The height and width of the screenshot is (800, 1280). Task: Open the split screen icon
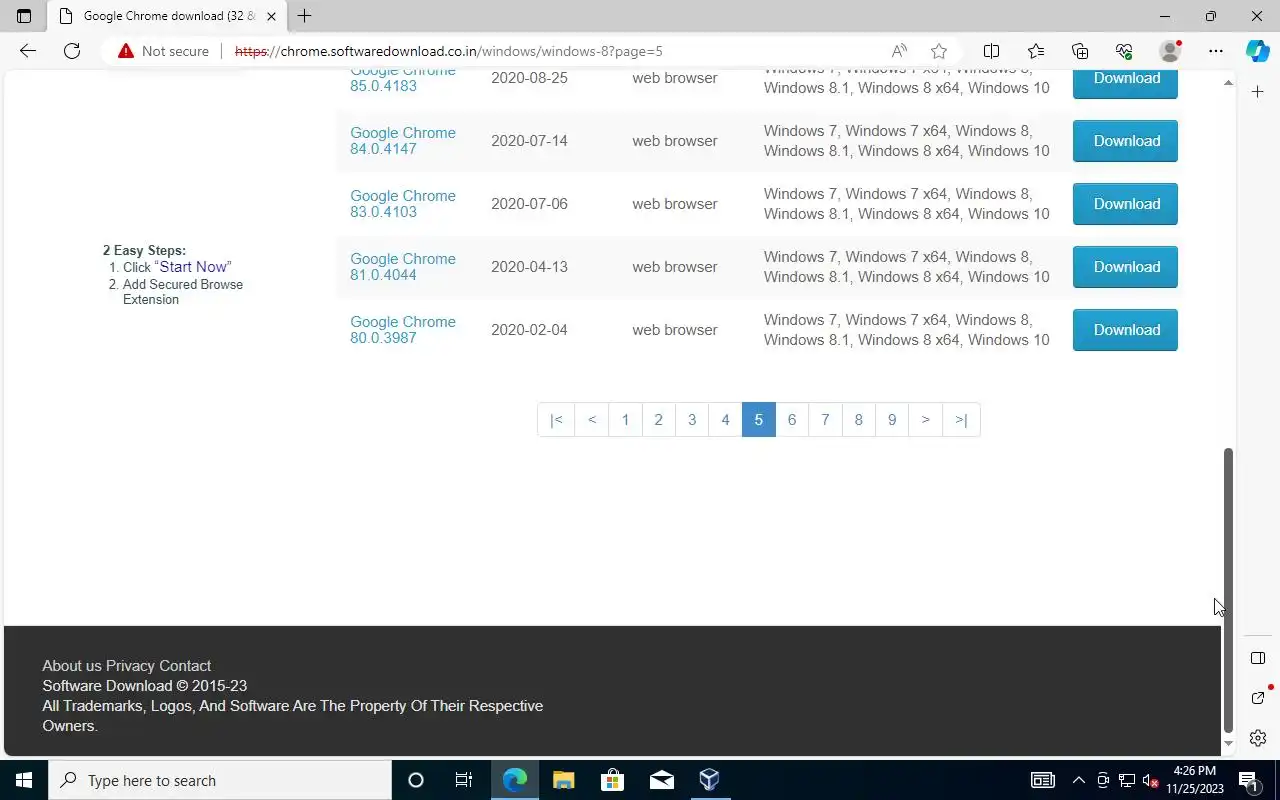(x=991, y=51)
